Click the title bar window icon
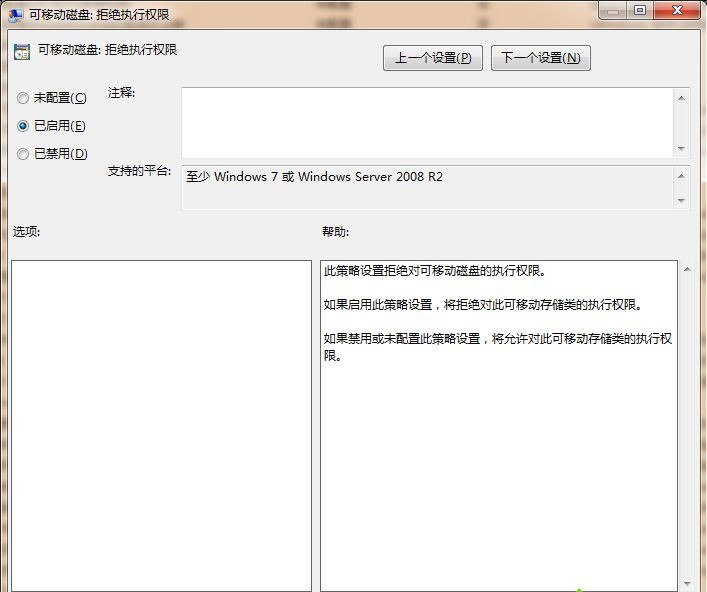Image resolution: width=707 pixels, height=592 pixels. 16,15
